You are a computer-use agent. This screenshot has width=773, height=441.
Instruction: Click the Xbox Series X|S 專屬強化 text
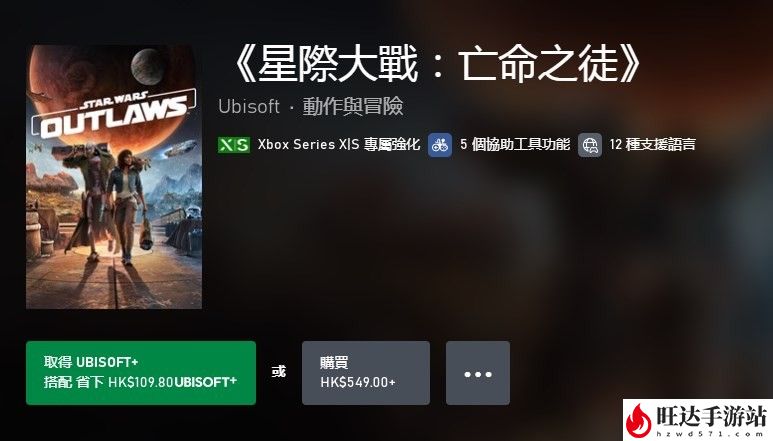point(339,144)
